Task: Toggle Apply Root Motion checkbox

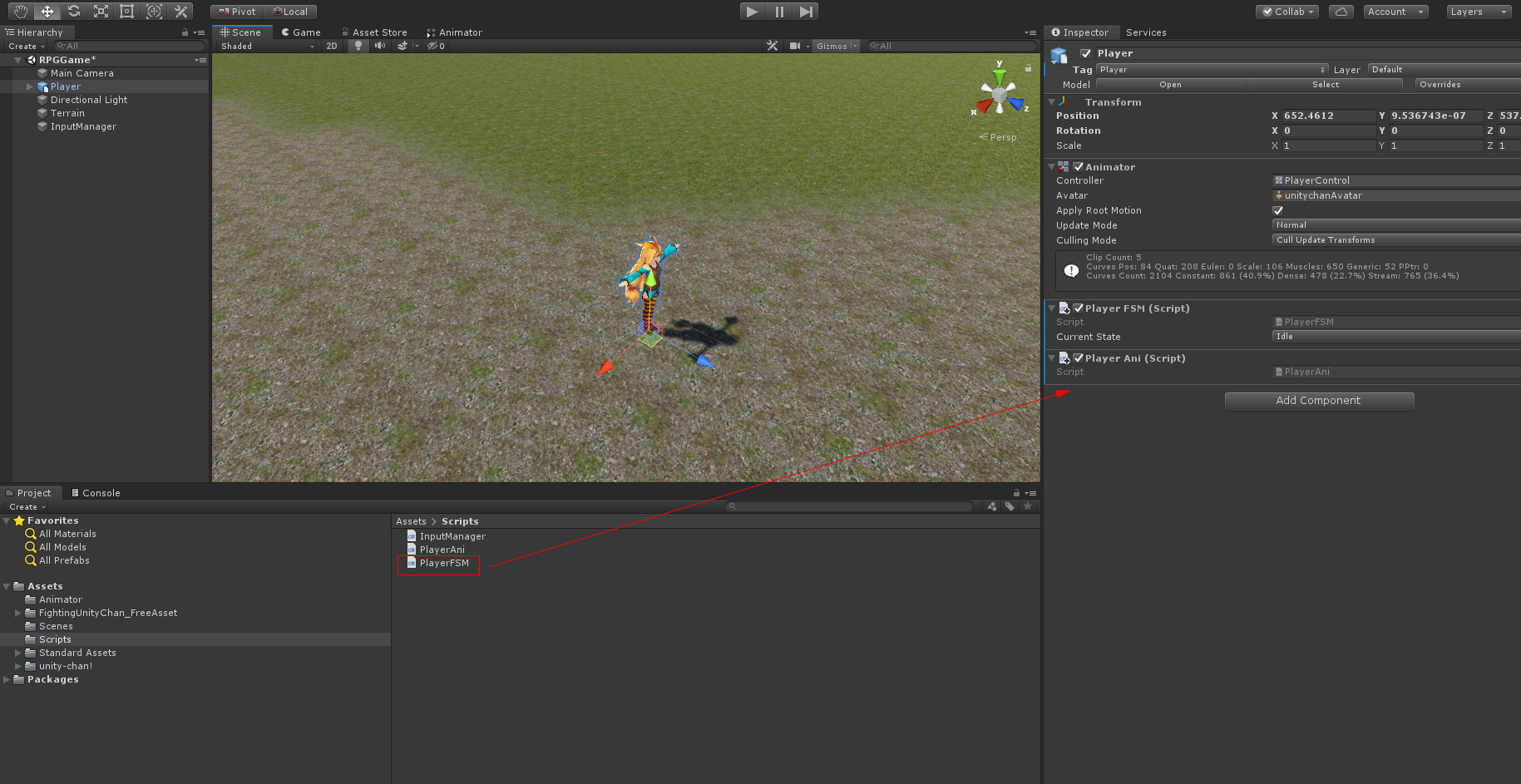Action: pos(1277,210)
